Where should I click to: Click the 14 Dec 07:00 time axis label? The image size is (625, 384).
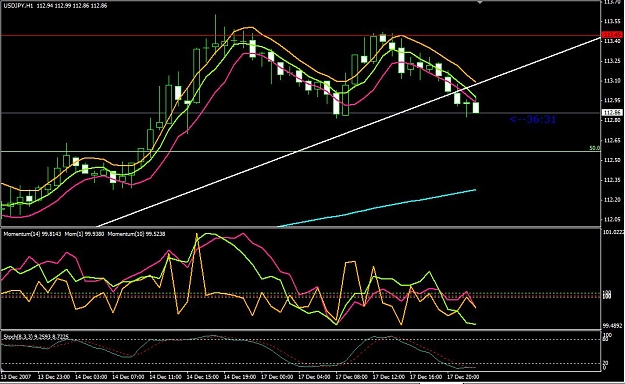128,377
